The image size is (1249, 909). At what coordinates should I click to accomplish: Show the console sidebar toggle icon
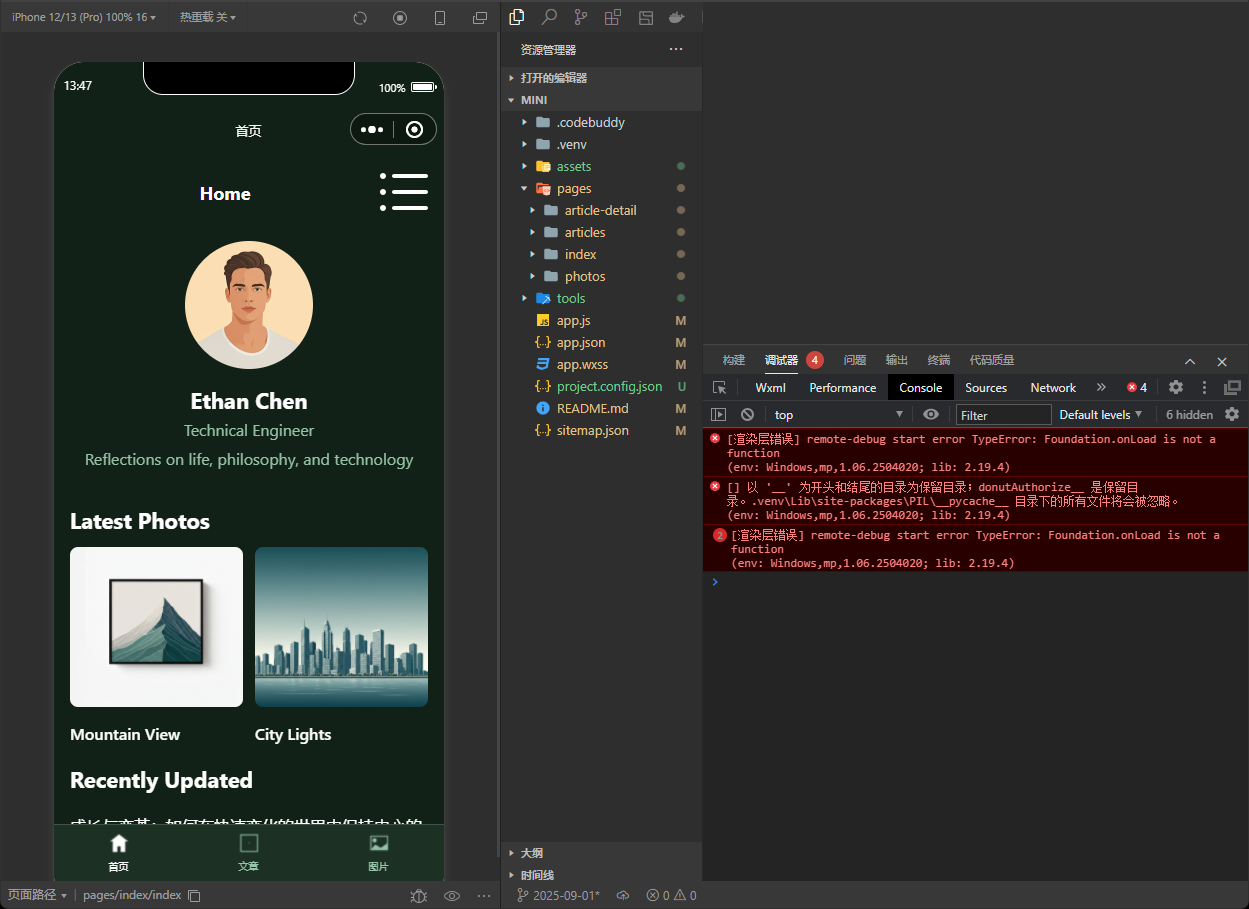(718, 415)
